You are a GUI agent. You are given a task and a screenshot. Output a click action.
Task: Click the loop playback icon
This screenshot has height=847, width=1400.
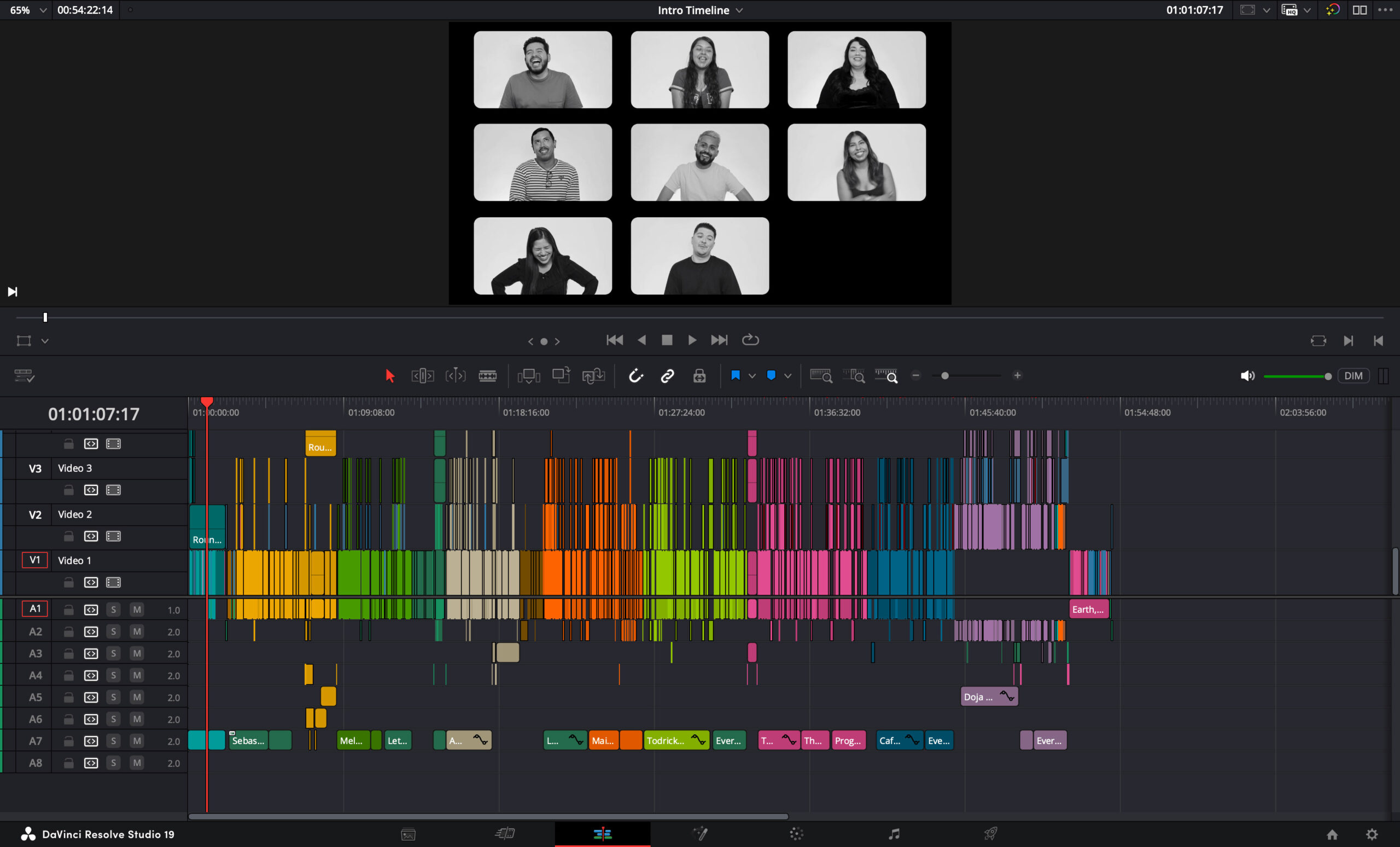(x=750, y=340)
